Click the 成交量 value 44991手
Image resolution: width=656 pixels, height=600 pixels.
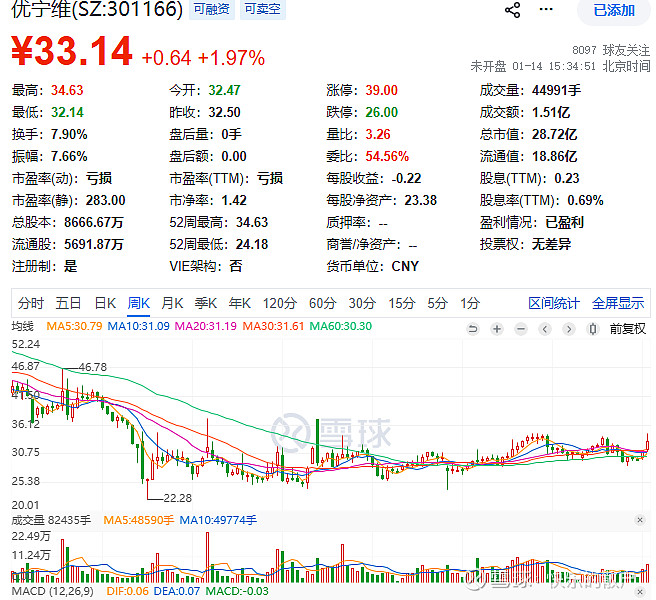[556, 90]
